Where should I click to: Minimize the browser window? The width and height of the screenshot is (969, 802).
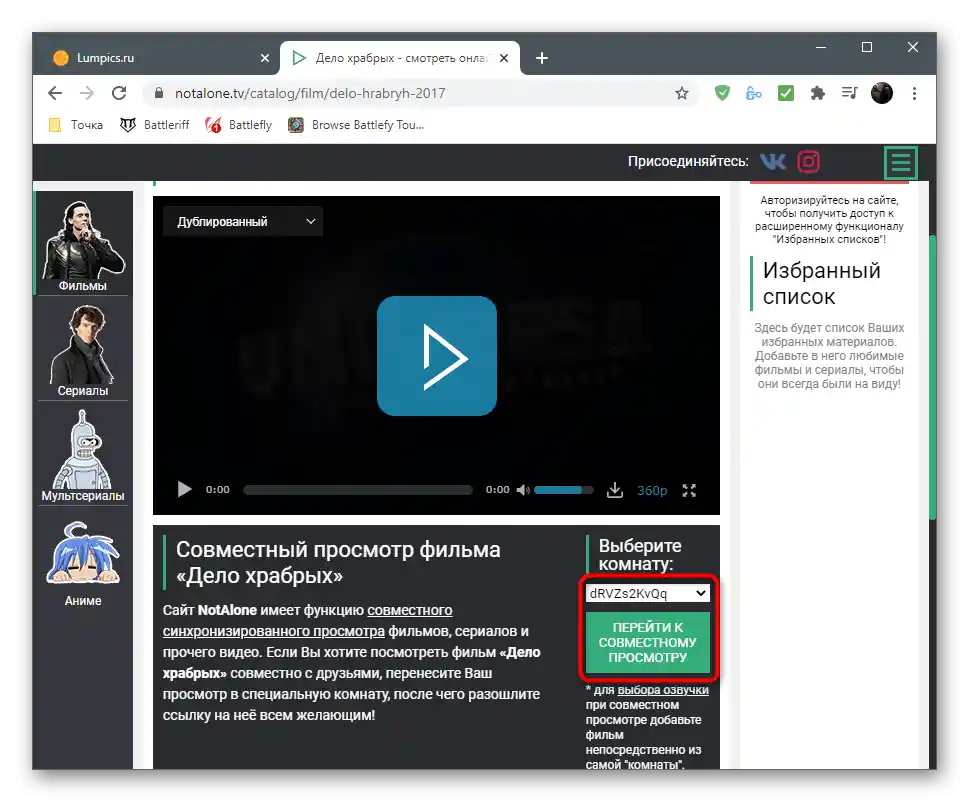[821, 48]
